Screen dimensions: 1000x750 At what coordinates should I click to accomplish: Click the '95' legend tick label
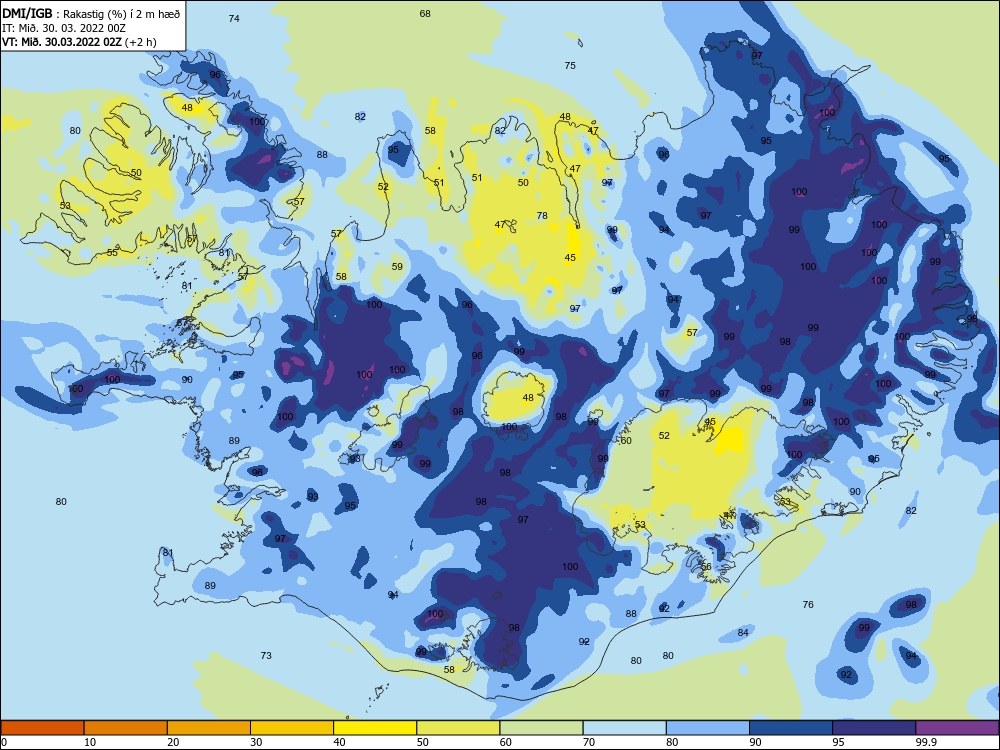click(839, 742)
